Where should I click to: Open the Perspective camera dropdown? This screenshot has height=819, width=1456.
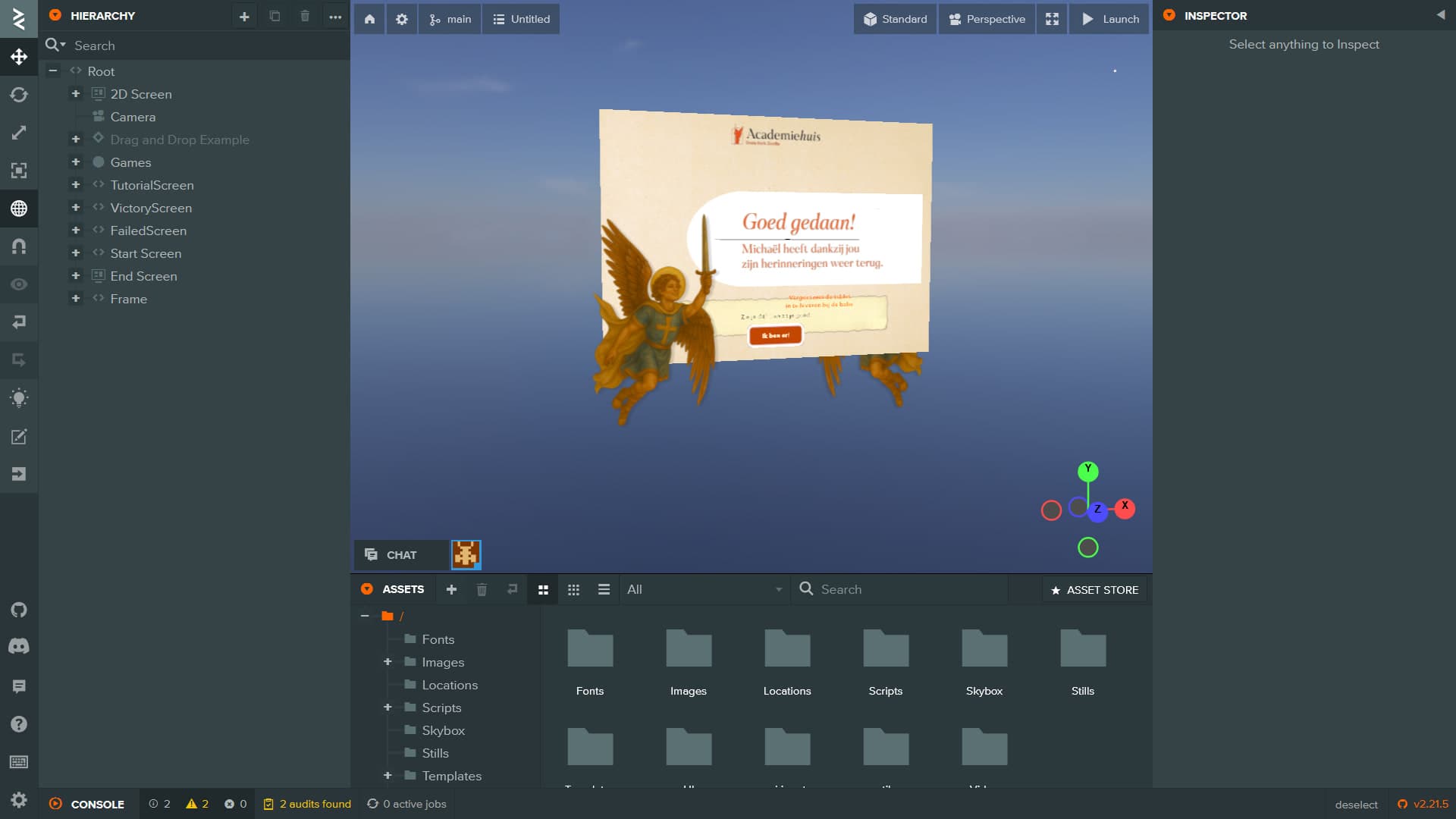tap(987, 19)
